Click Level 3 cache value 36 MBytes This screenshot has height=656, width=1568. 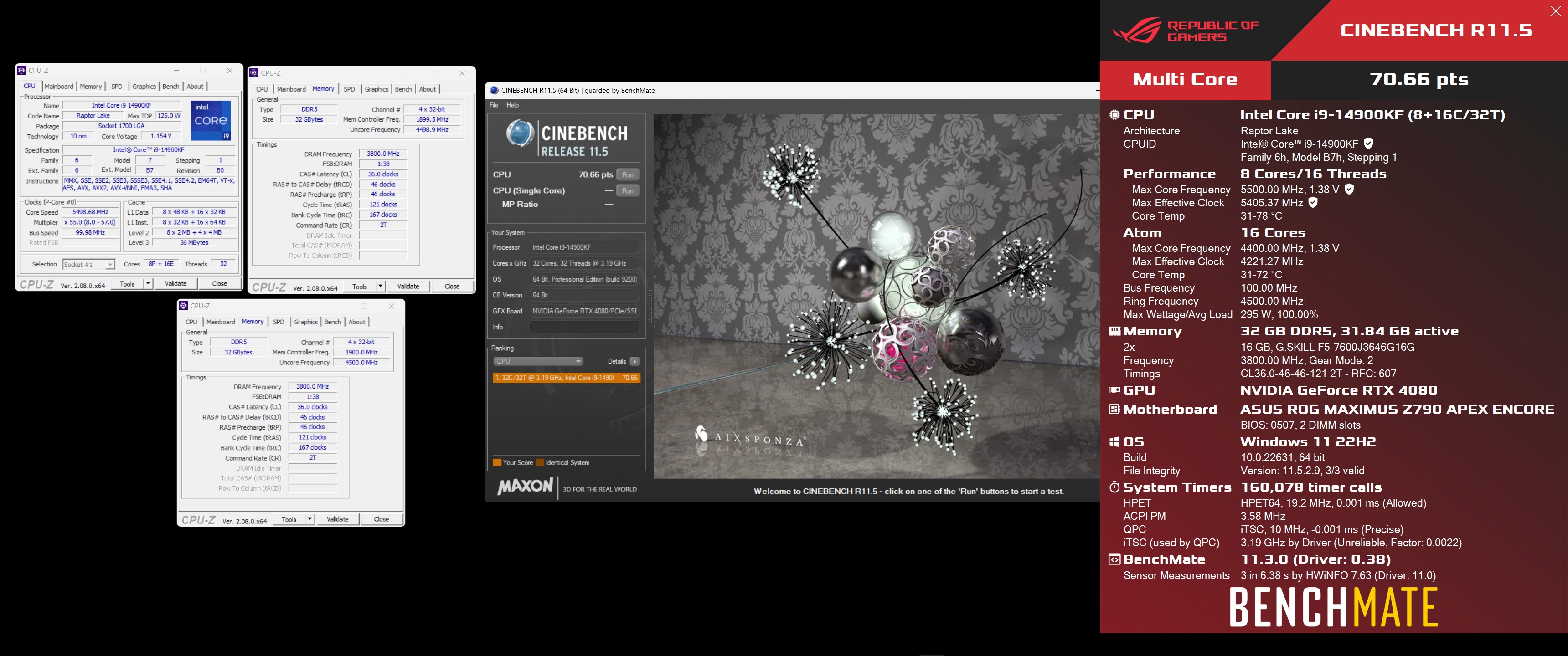point(194,243)
